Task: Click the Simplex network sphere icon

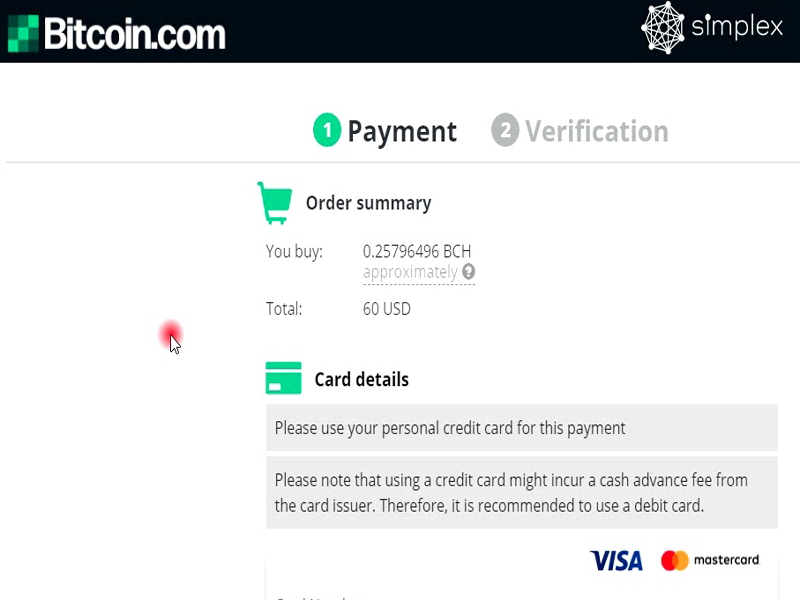Action: (662, 28)
